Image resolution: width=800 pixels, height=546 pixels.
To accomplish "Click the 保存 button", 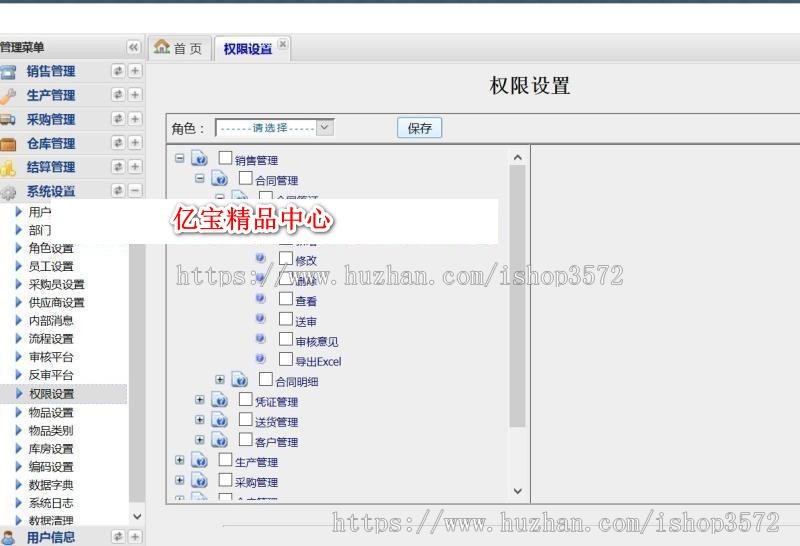I will coord(419,128).
